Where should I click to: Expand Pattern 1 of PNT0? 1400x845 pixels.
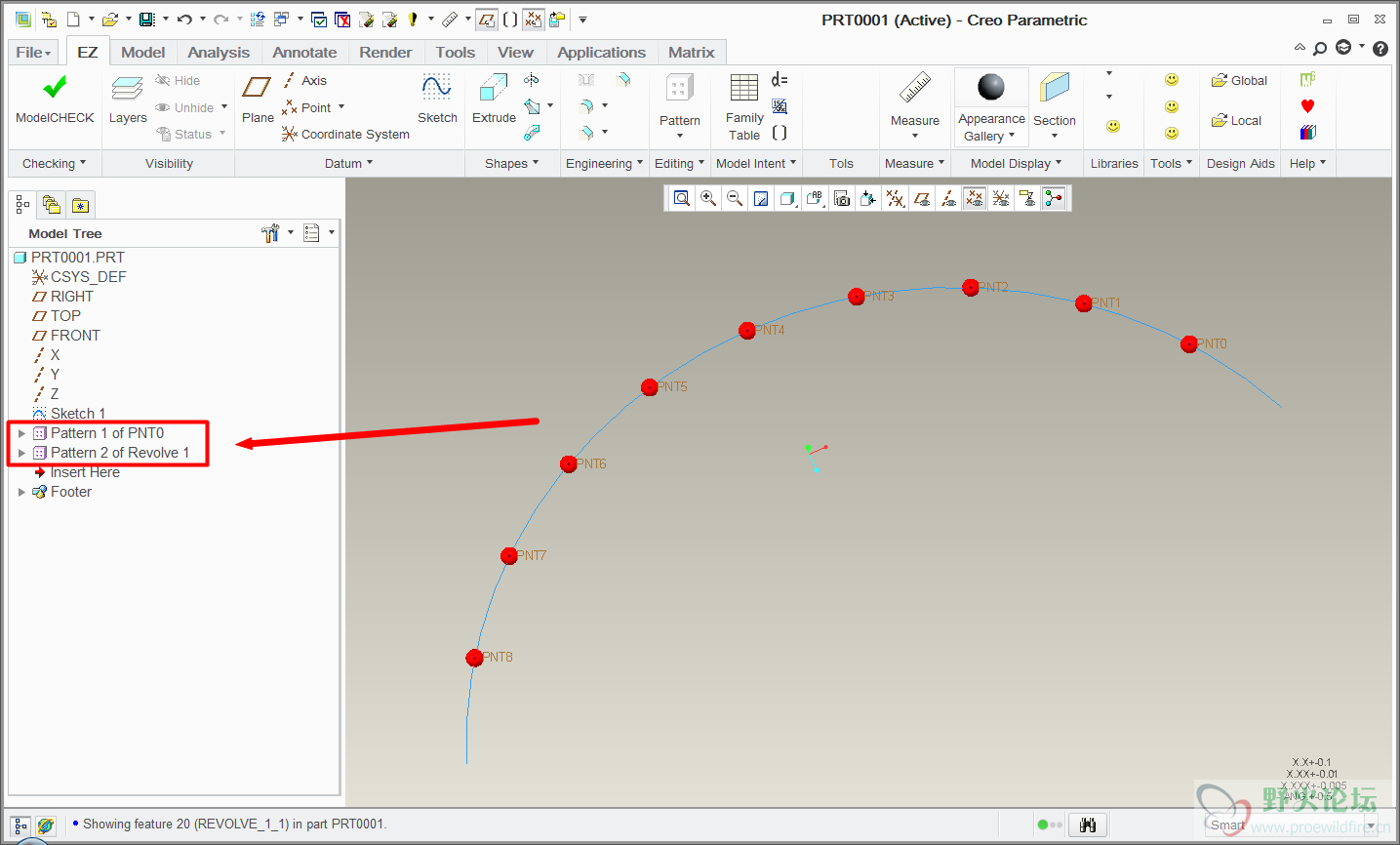(x=21, y=433)
